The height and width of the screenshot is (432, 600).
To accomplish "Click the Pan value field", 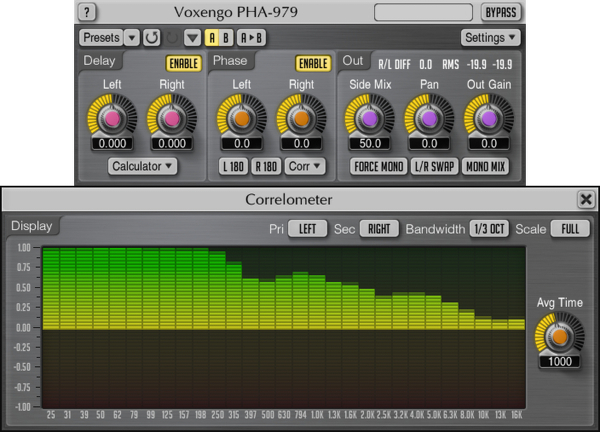I will pyautogui.click(x=428, y=144).
